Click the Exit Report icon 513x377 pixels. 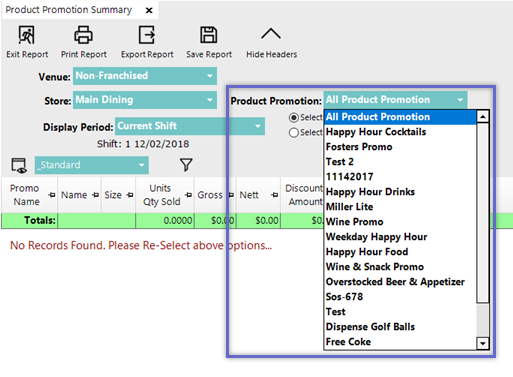click(x=26, y=35)
